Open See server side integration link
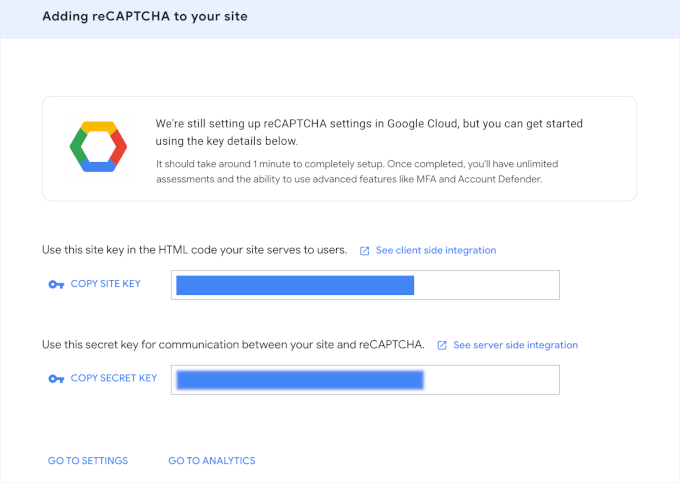This screenshot has height=483, width=680. 515,345
